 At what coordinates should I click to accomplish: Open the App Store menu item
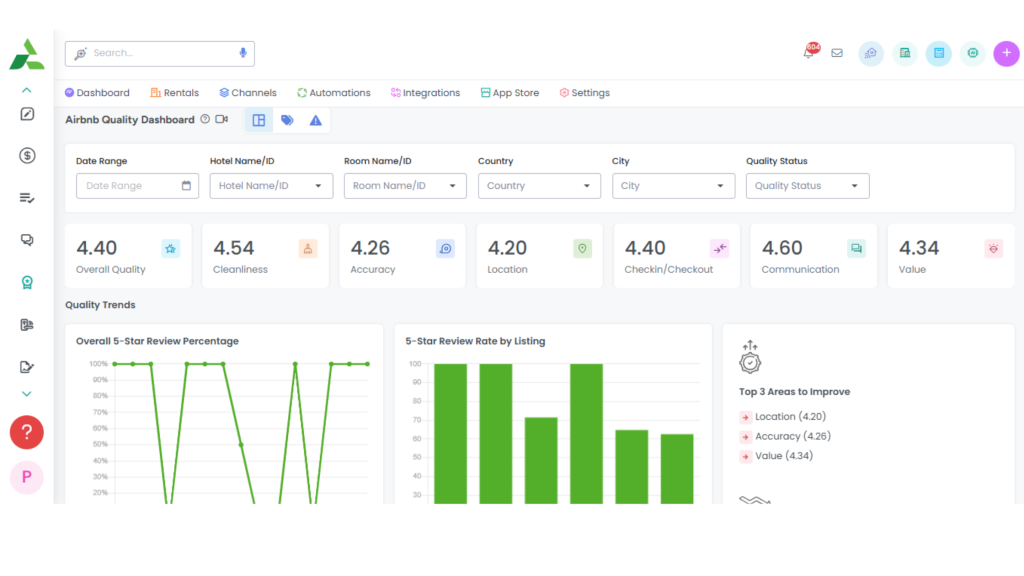tap(510, 93)
